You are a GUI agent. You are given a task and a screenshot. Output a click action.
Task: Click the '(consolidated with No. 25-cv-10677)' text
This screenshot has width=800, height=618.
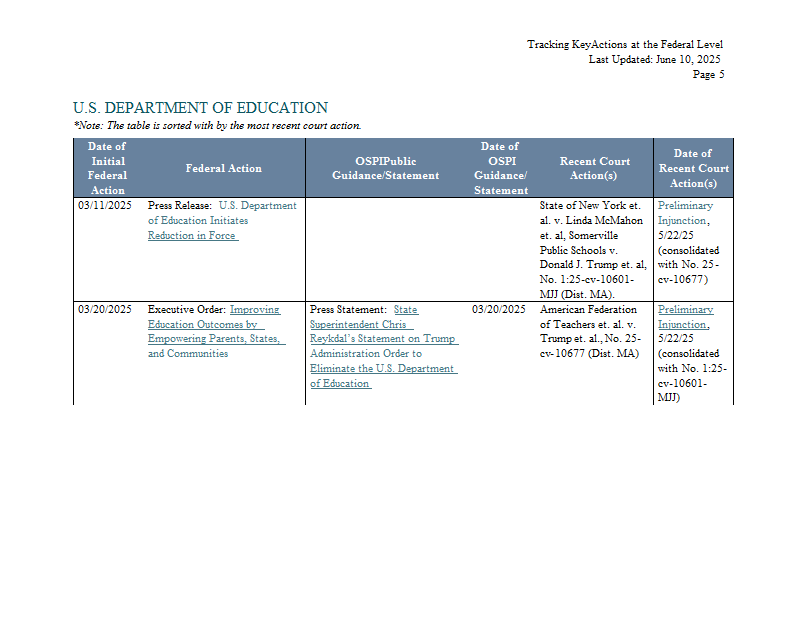pyautogui.click(x=688, y=265)
